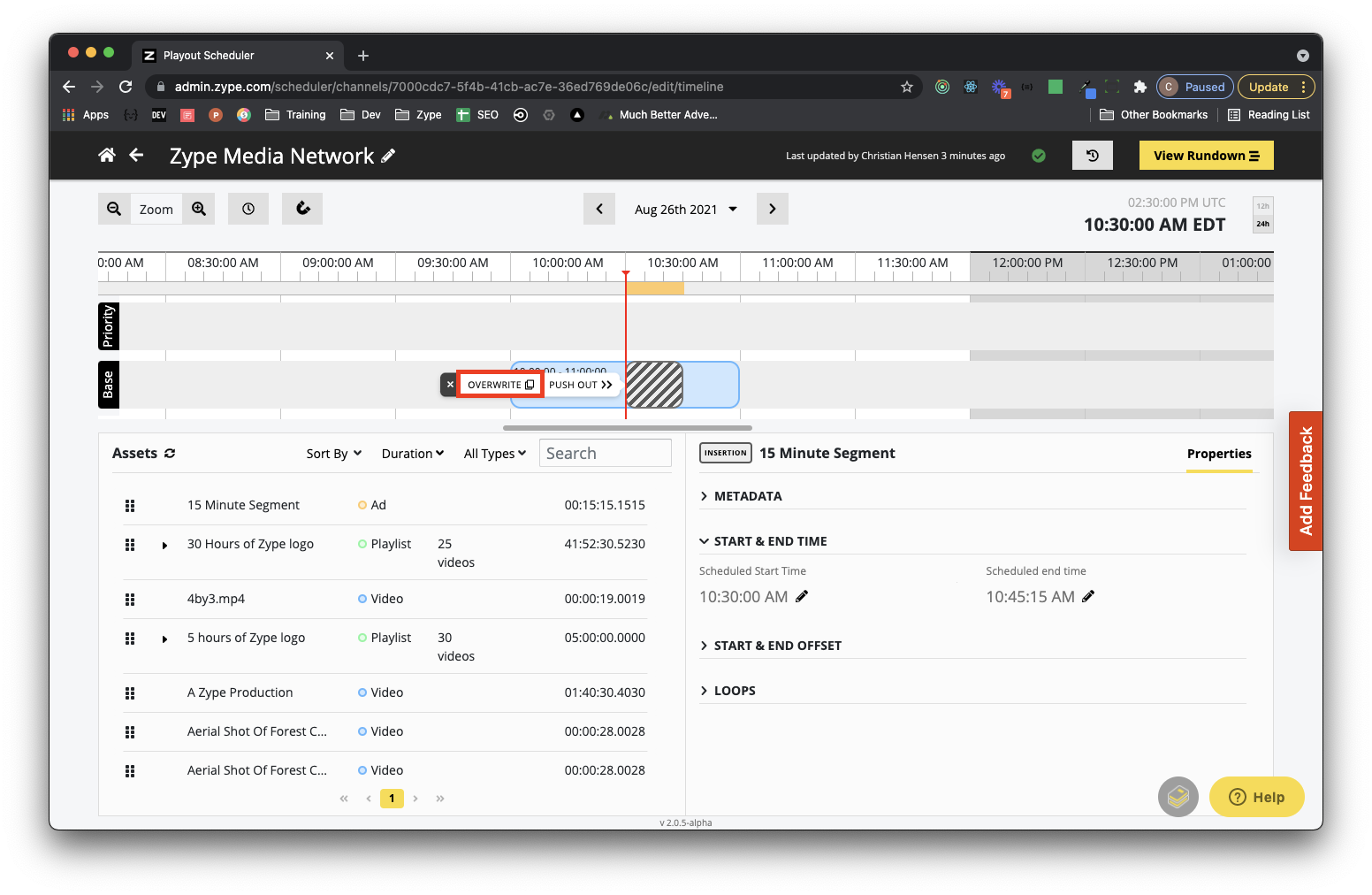The image size is (1372, 895).
Task: Switch to the Playout Scheduler browser tab
Action: click(x=238, y=56)
